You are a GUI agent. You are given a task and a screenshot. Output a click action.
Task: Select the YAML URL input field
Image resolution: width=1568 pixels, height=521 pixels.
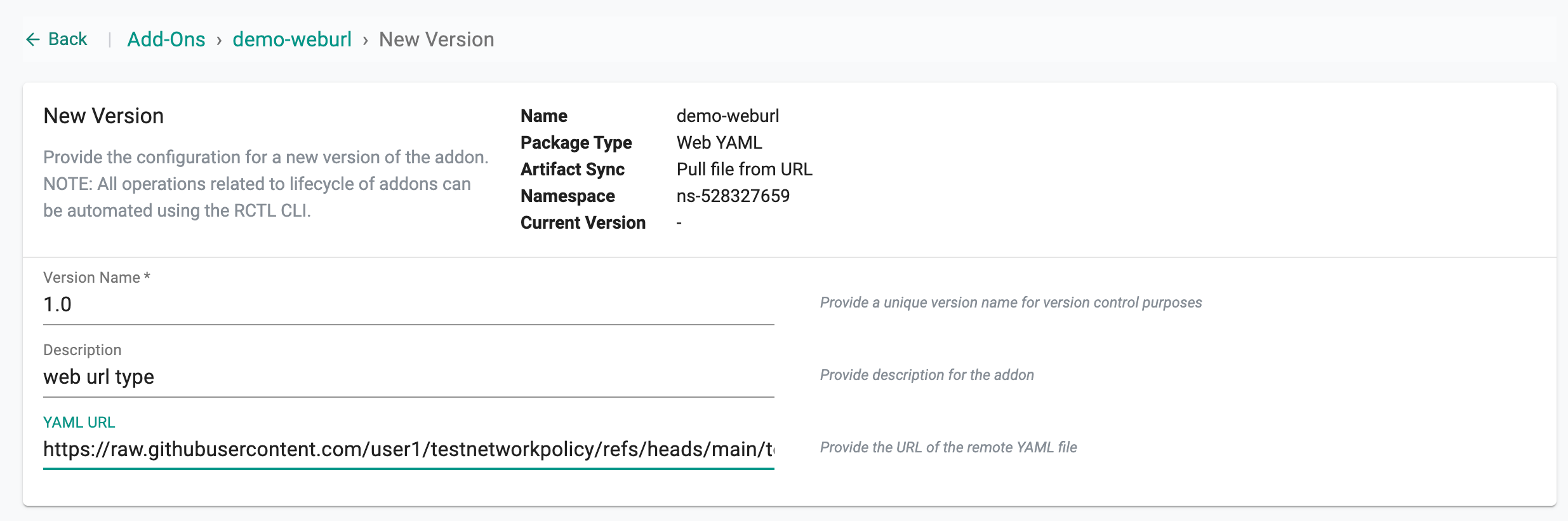pyautogui.click(x=408, y=450)
